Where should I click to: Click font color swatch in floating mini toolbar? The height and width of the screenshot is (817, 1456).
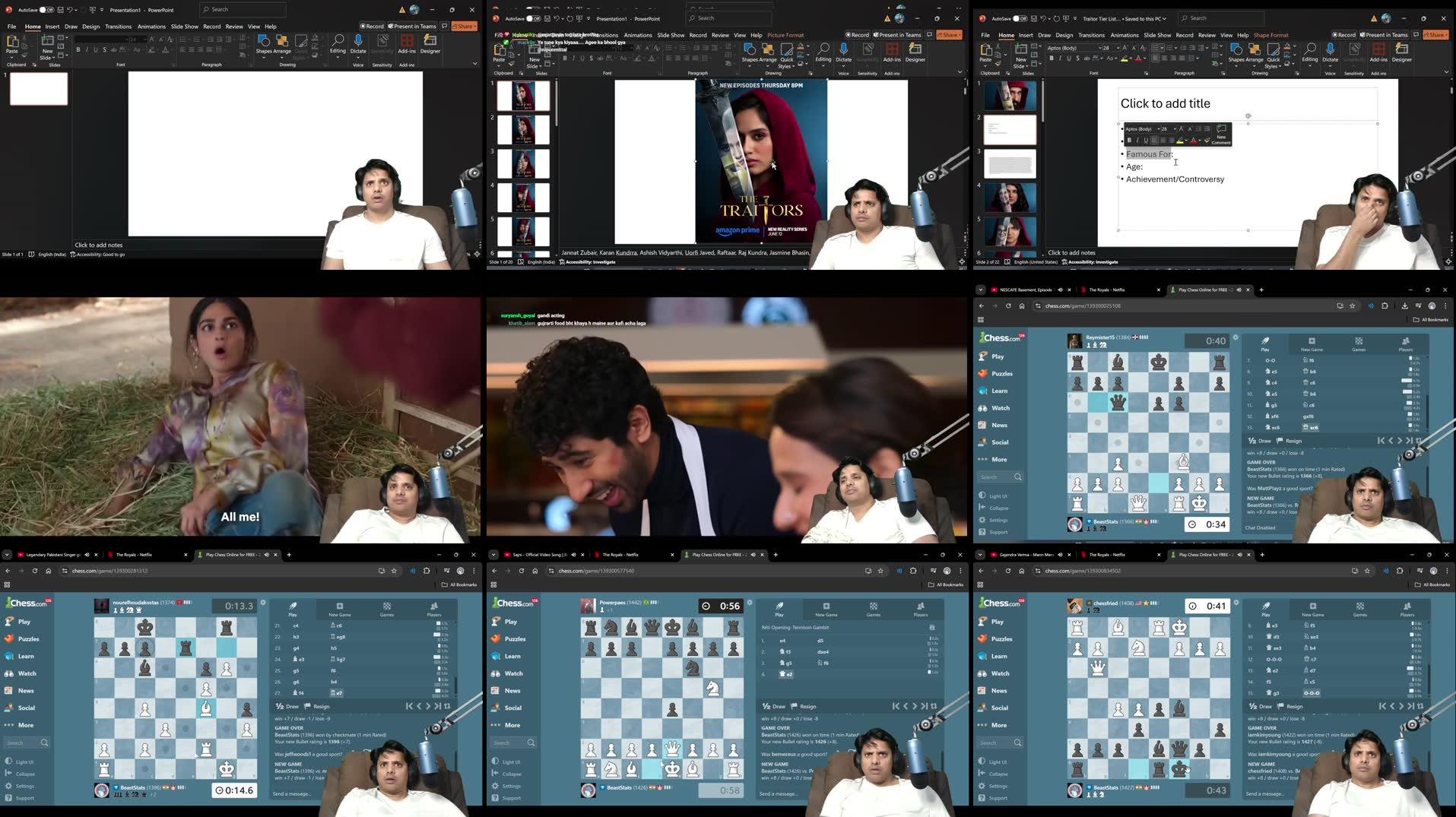pyautogui.click(x=1194, y=141)
